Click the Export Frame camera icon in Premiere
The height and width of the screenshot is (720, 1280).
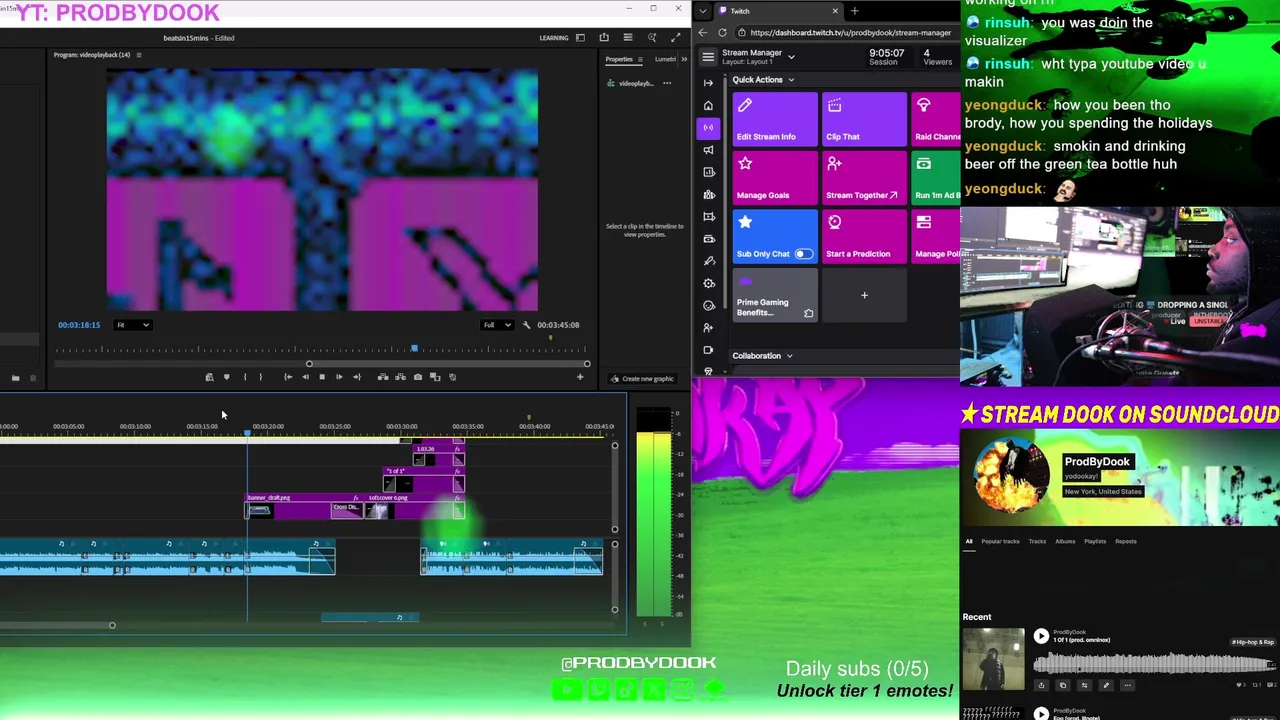click(x=418, y=377)
